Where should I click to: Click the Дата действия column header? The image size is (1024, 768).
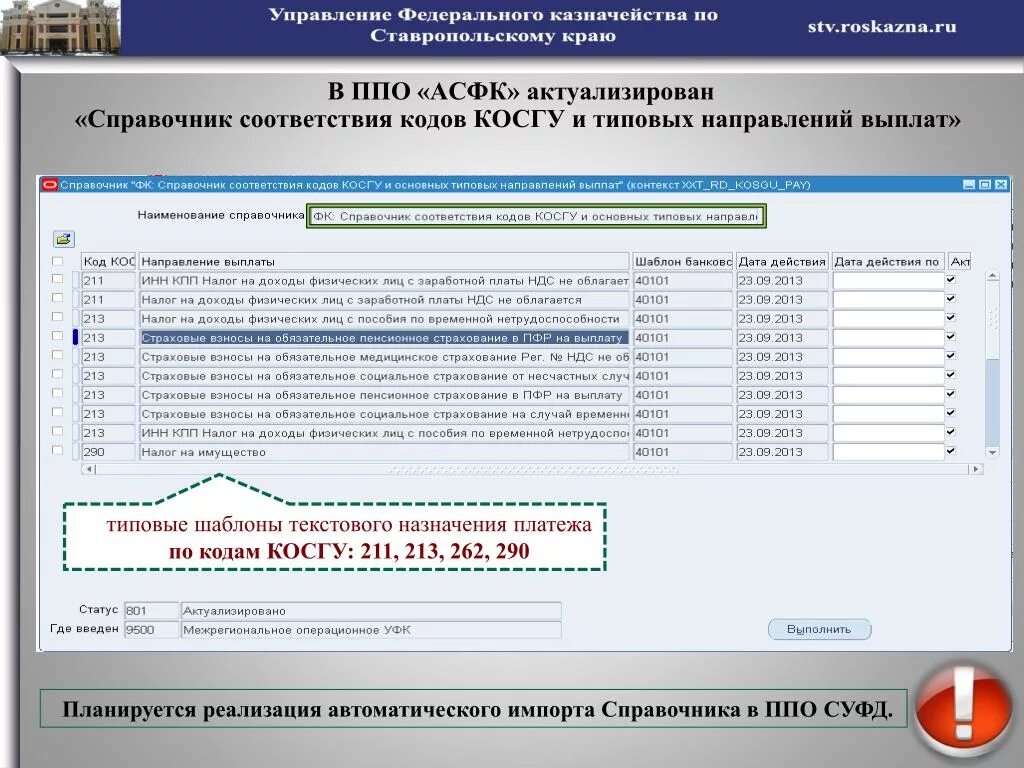[x=780, y=260]
